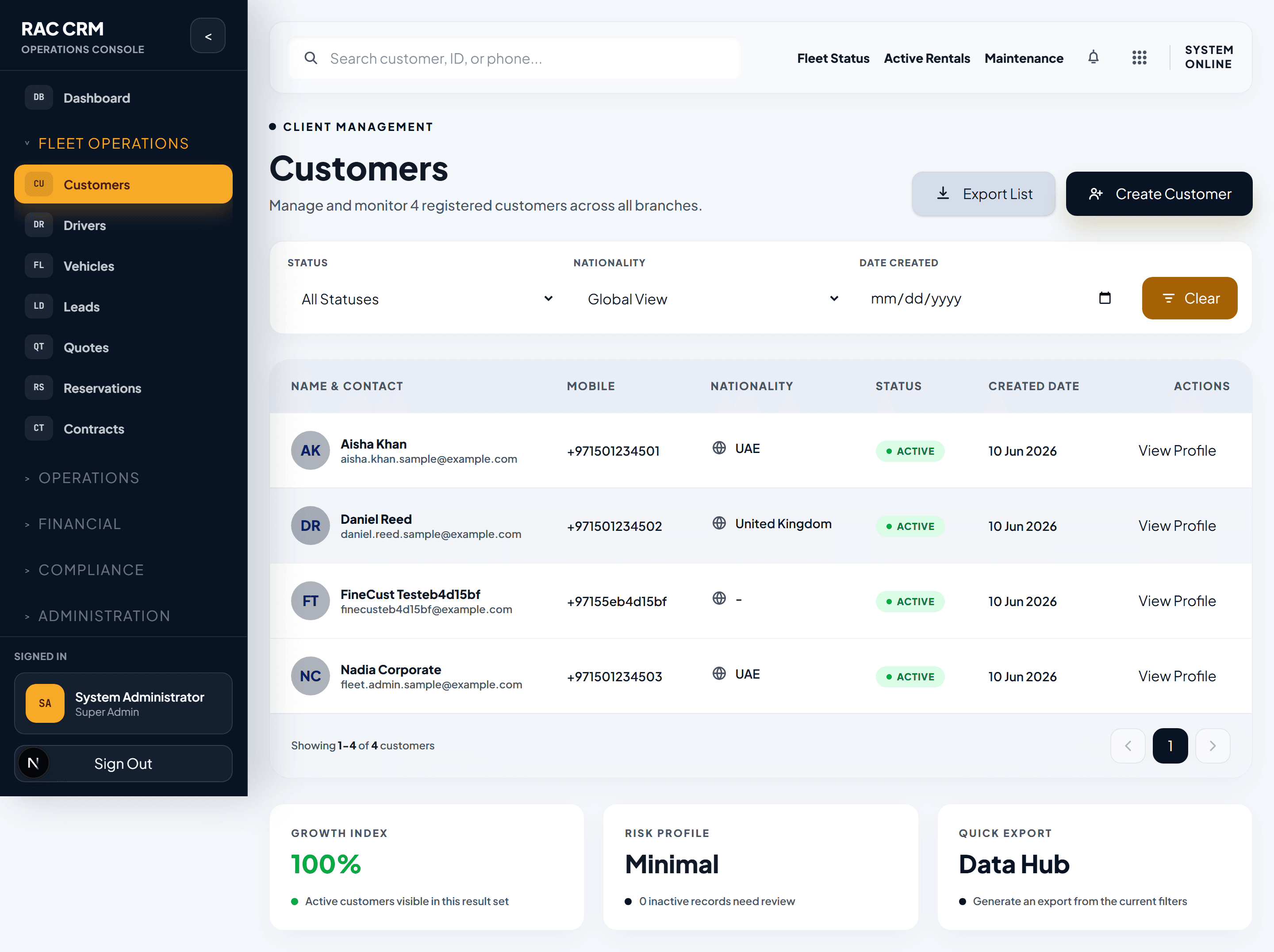This screenshot has height=952, width=1274.
Task: Click the search magnifier icon
Action: [311, 58]
